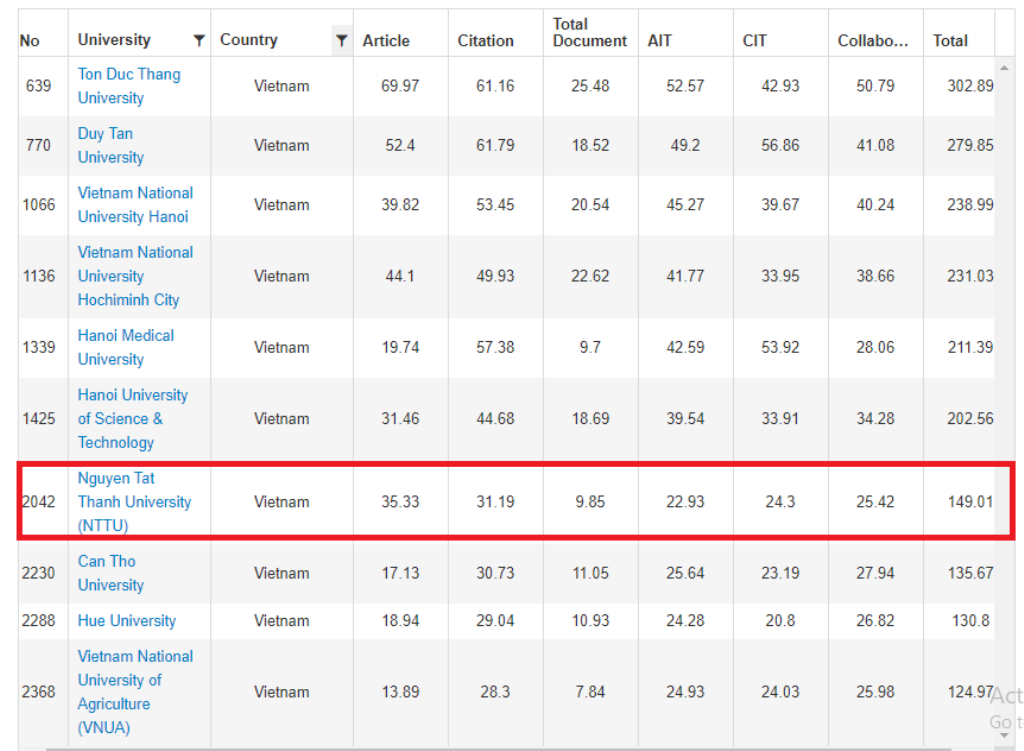Click Total value 238.99
This screenshot has width=1024, height=751.
(x=970, y=204)
